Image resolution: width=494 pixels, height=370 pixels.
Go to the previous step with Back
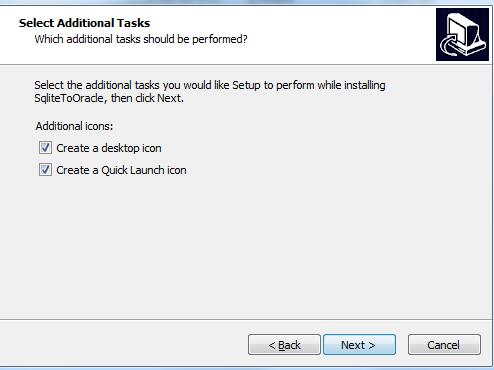click(284, 345)
